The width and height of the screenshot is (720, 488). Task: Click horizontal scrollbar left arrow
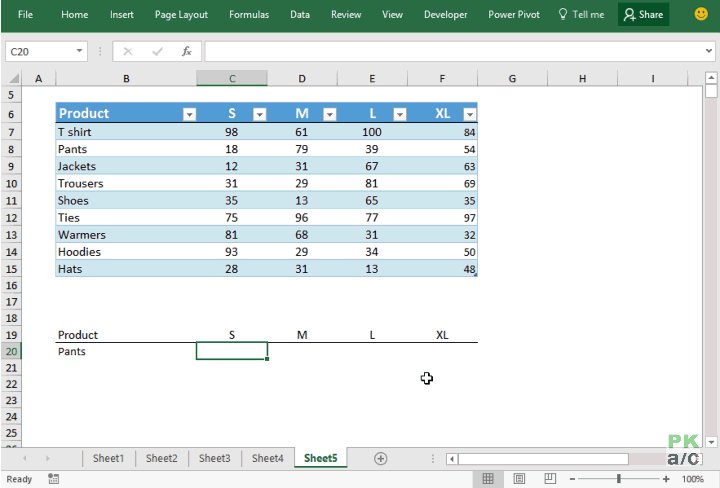(x=452, y=459)
